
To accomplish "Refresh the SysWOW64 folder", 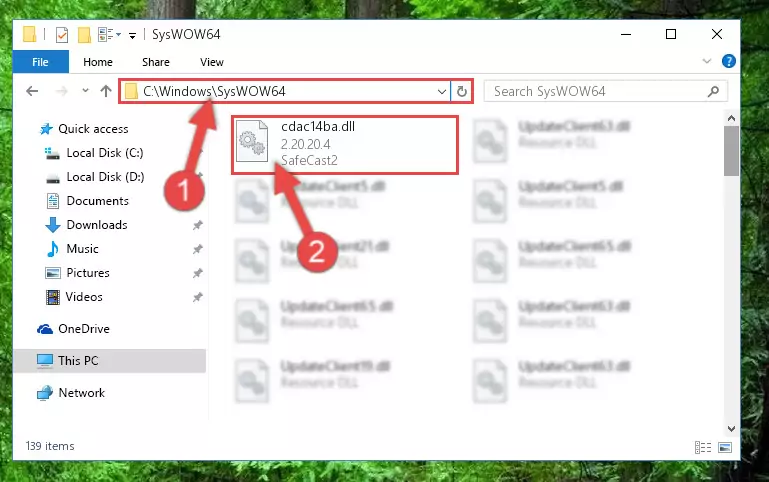I will tap(461, 92).
